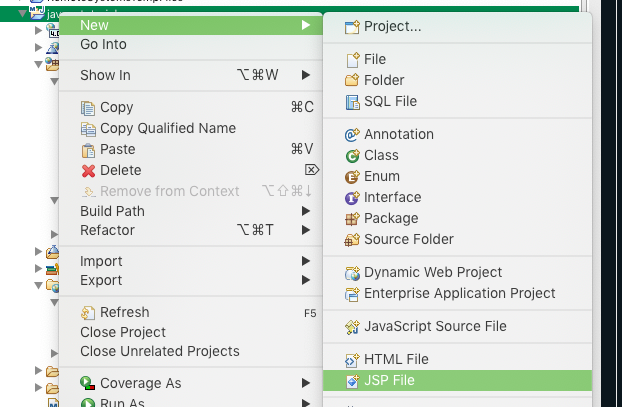Click the Interface icon
This screenshot has height=407, width=622.
(x=351, y=198)
